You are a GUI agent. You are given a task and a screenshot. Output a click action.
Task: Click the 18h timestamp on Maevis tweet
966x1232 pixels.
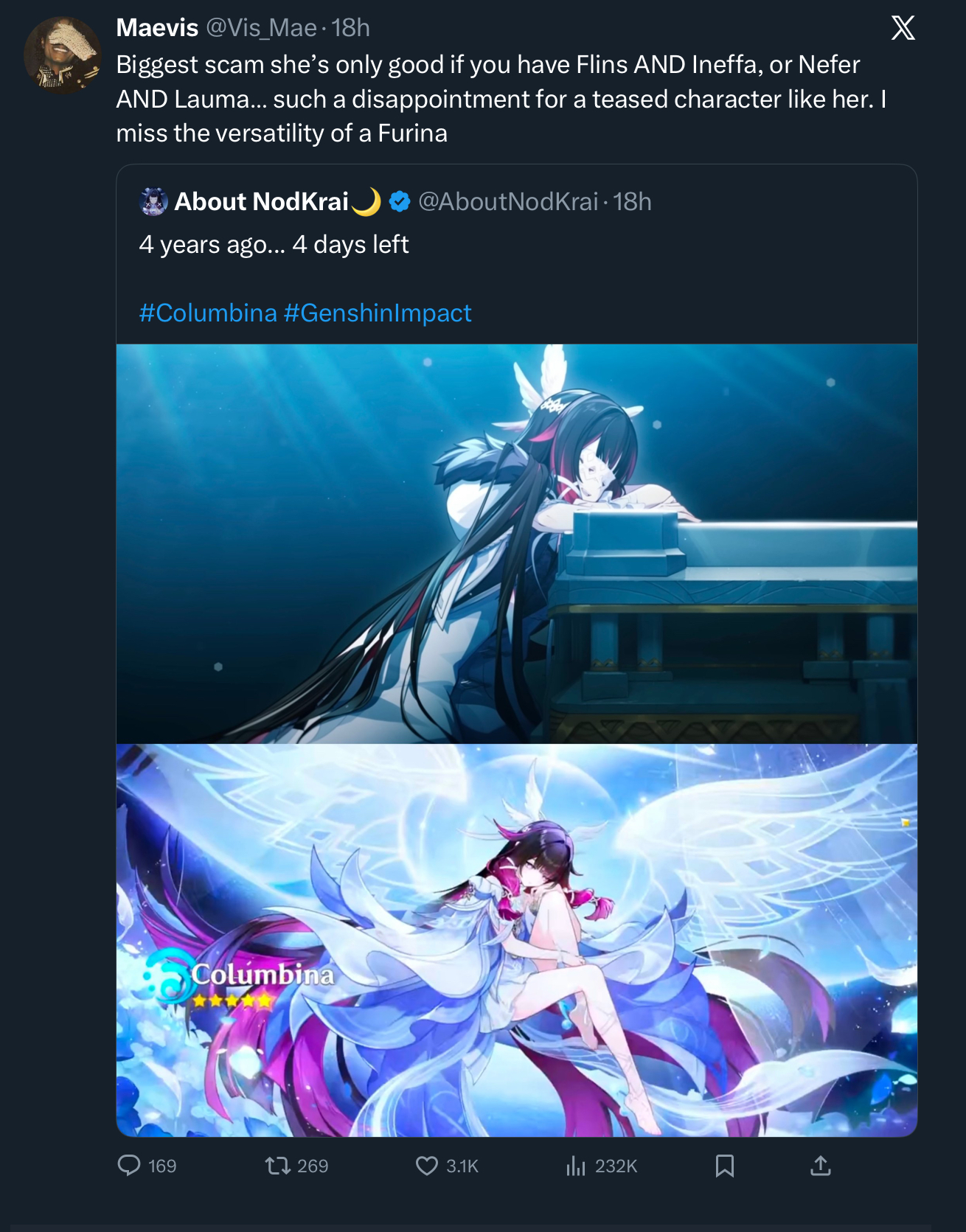pyautogui.click(x=350, y=27)
